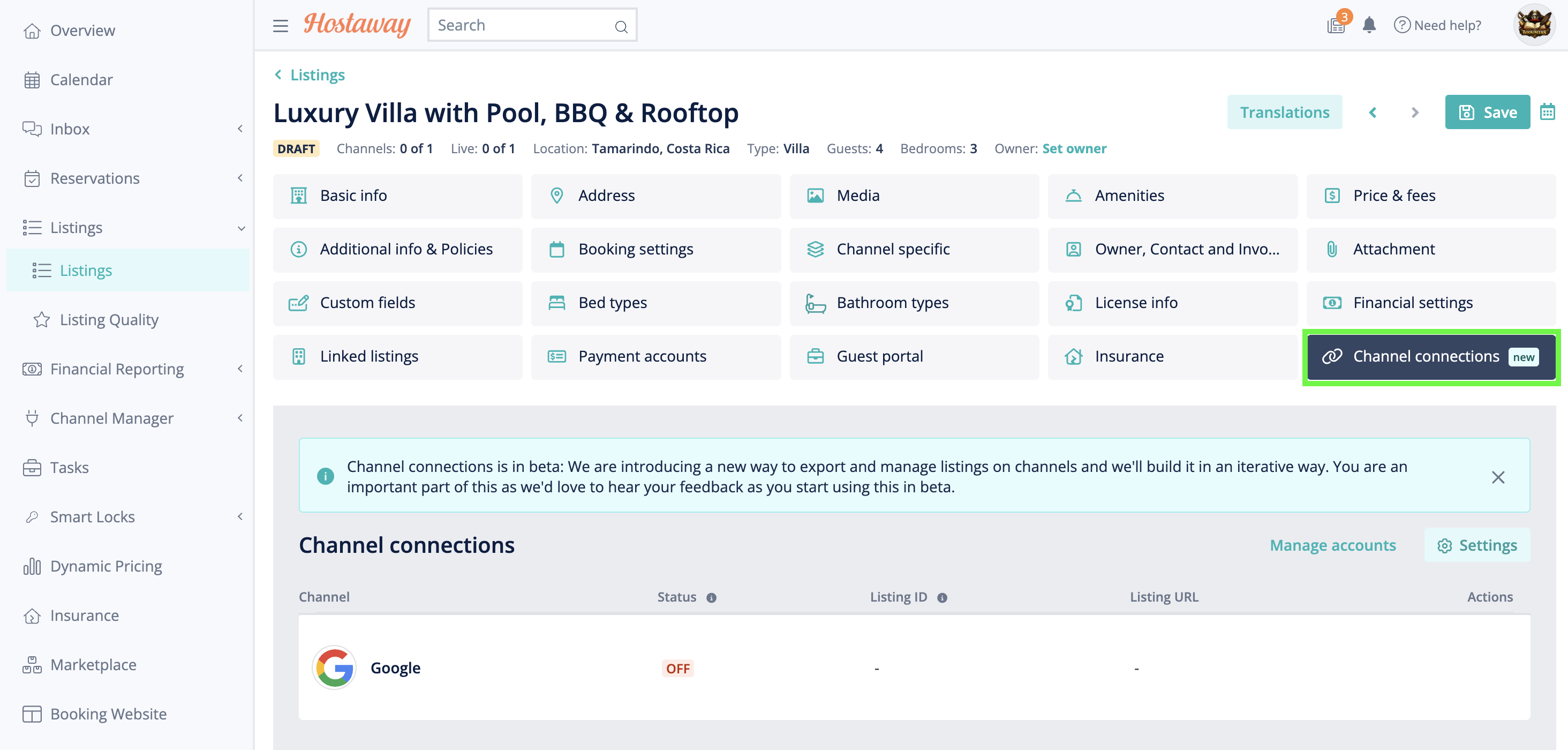Click the Google logo in channel row
1568x750 pixels.
coord(334,668)
